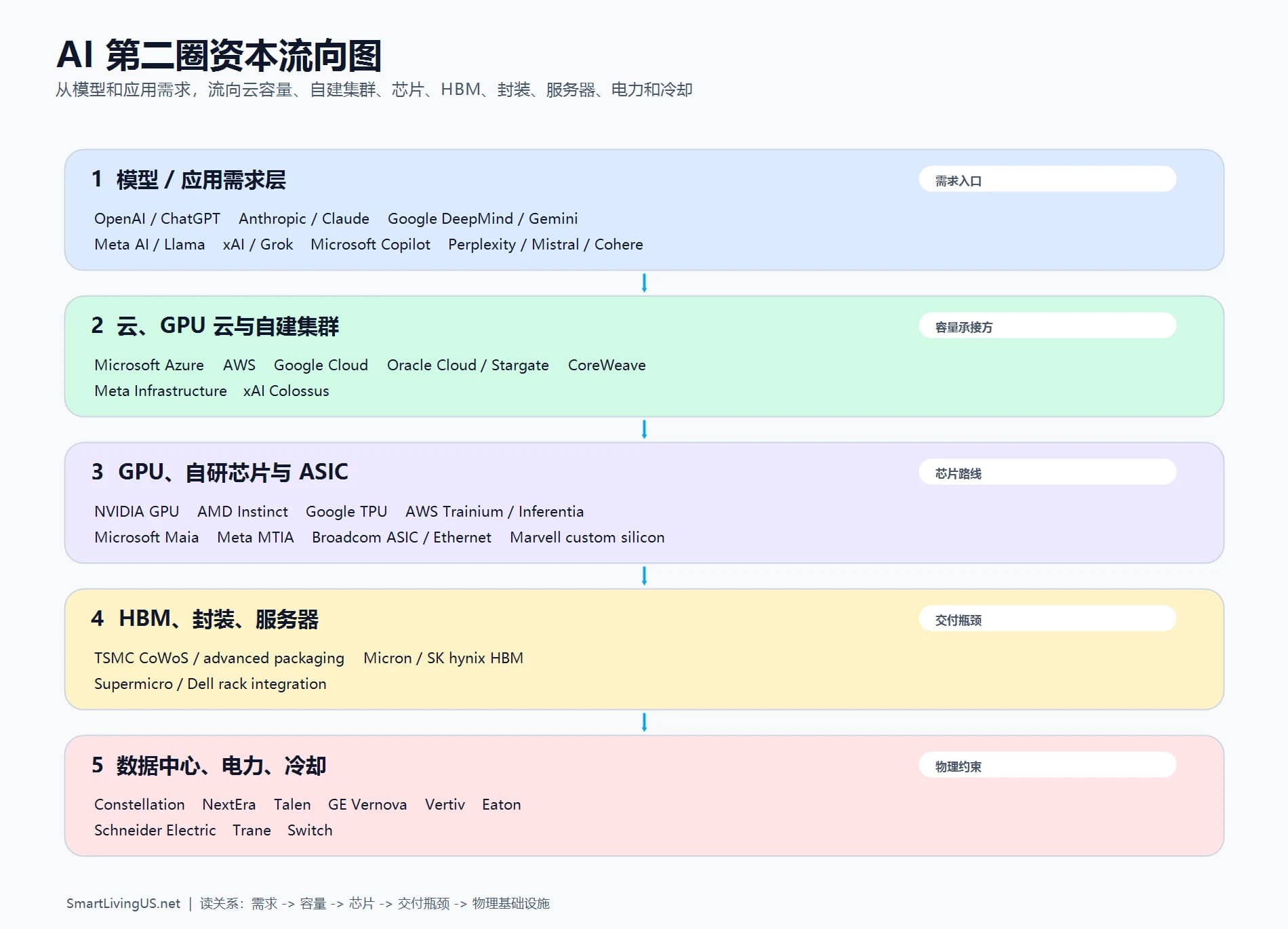This screenshot has width=1288, height=929.
Task: Click 'Meta AI / Llama' item
Action: 149,244
